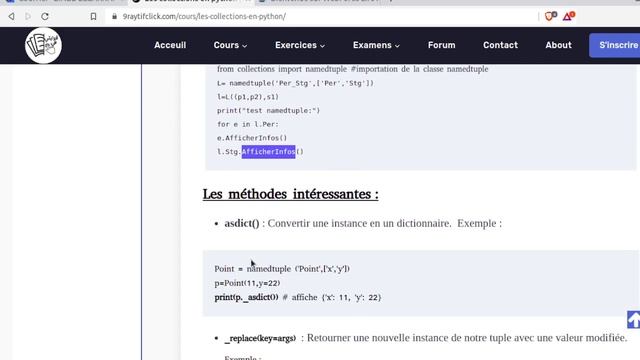Image resolution: width=640 pixels, height=360 pixels.
Task: Click the asdict() bullet term
Action: (x=242, y=223)
